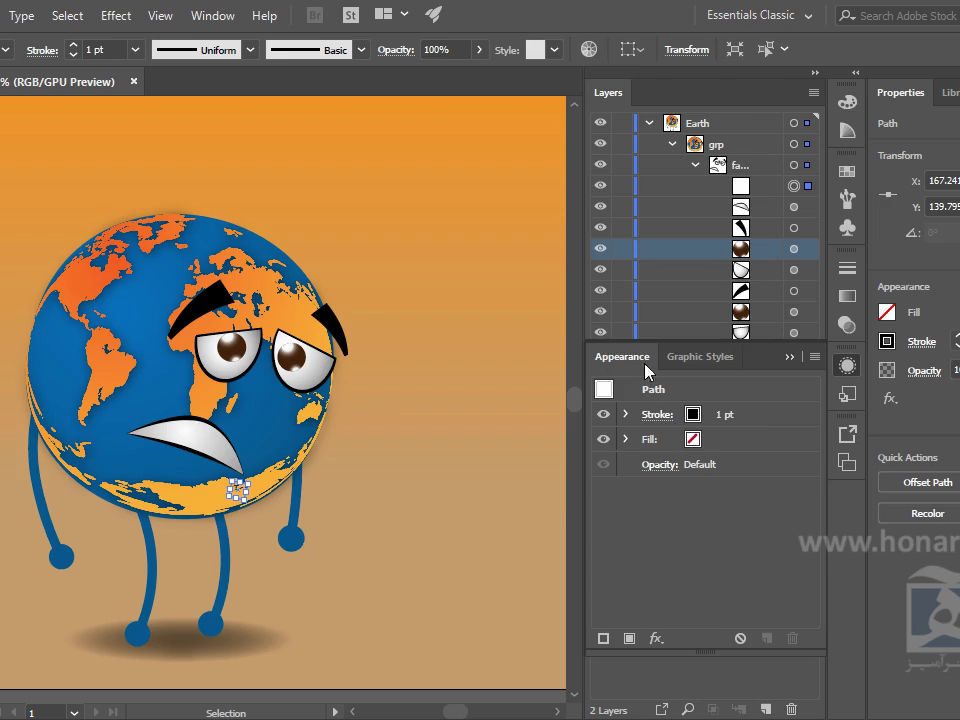The height and width of the screenshot is (720, 960).
Task: Click Recolor quick action button
Action: click(x=927, y=513)
